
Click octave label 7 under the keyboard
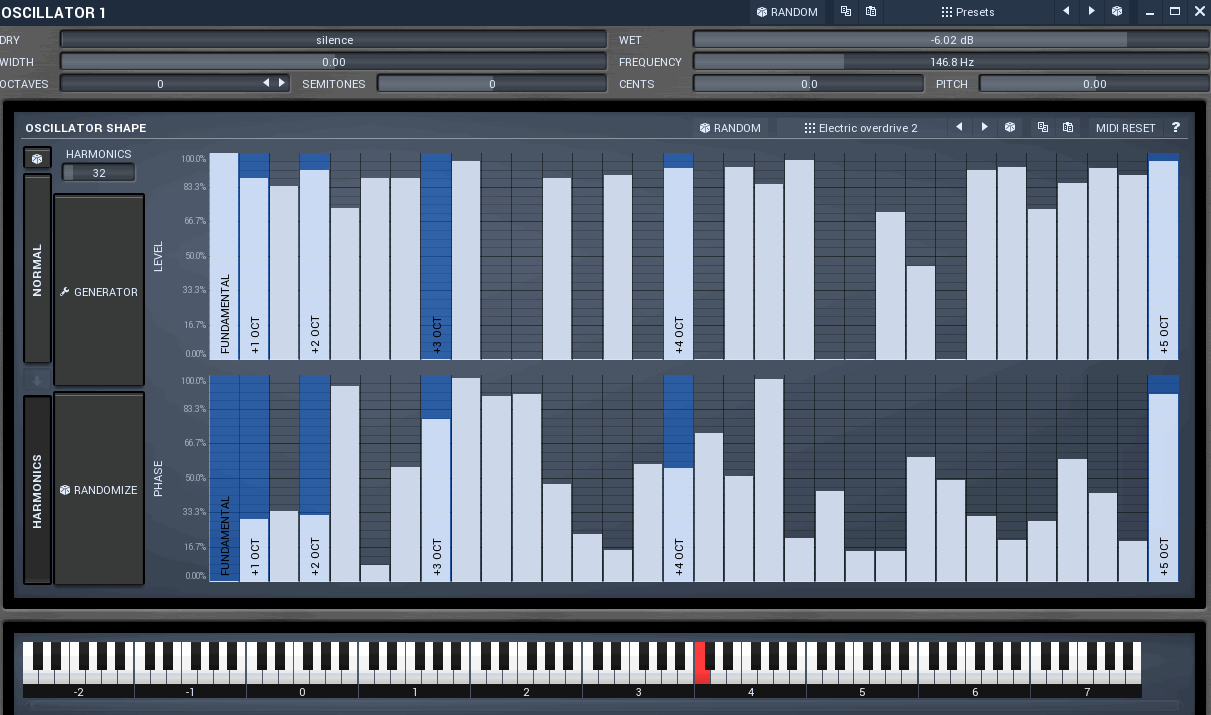tap(1086, 691)
